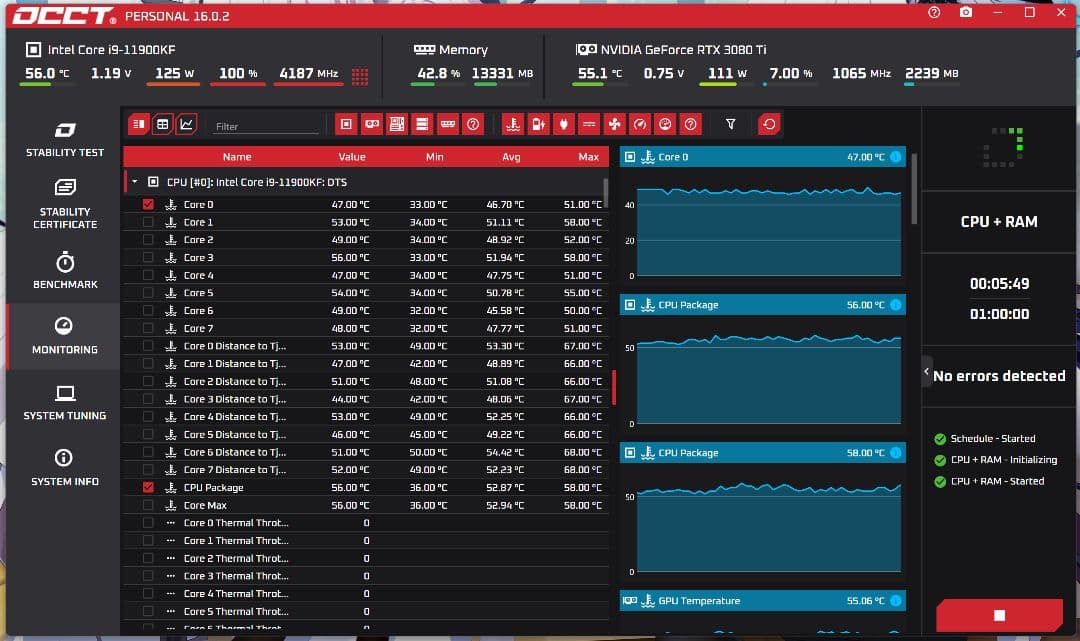The image size is (1080, 641).
Task: Click info circle on GPU Temperature graph
Action: [x=895, y=601]
